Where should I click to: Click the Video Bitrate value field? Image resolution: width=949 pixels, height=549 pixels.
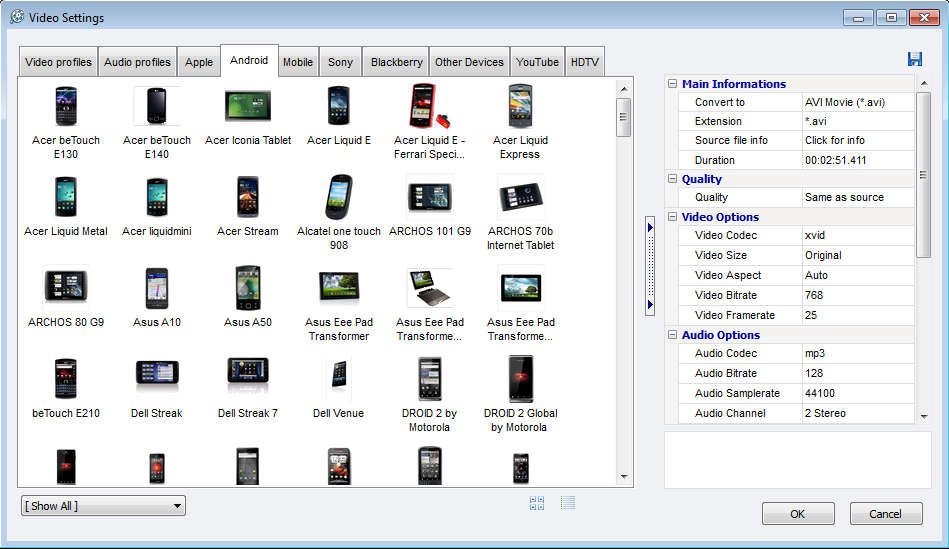click(857, 295)
